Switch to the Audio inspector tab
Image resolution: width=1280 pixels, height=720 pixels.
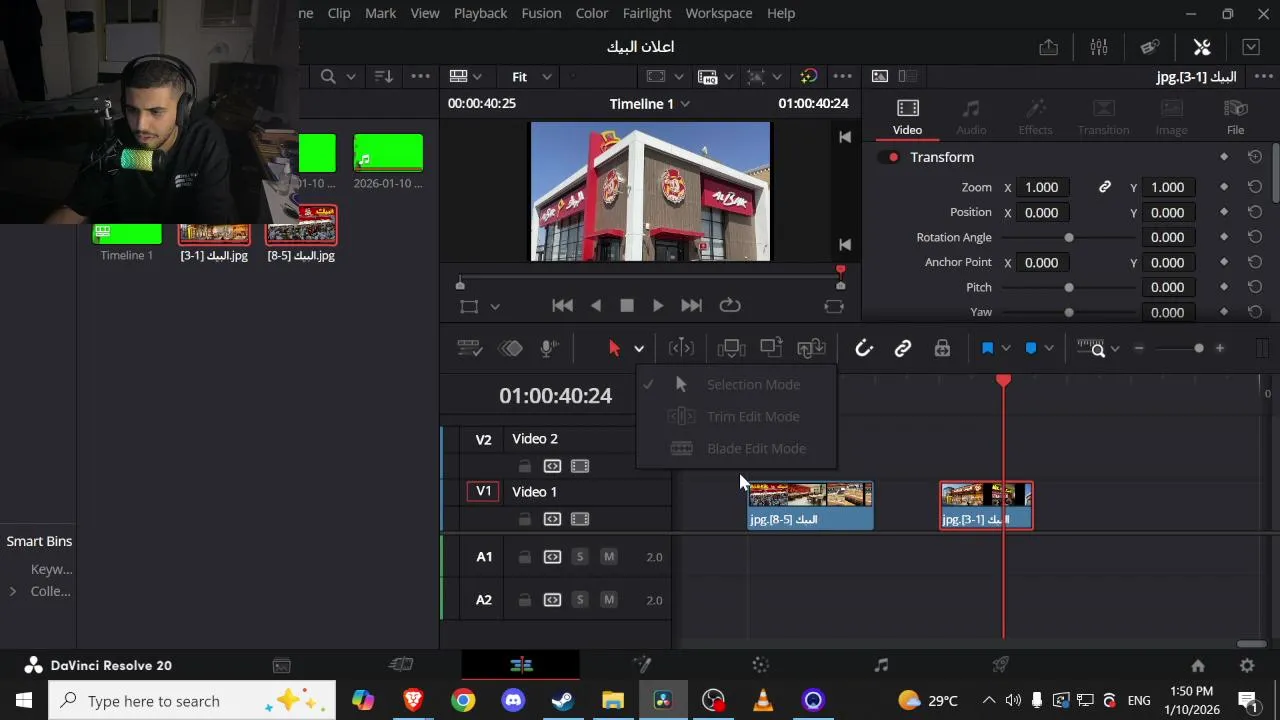pyautogui.click(x=971, y=117)
